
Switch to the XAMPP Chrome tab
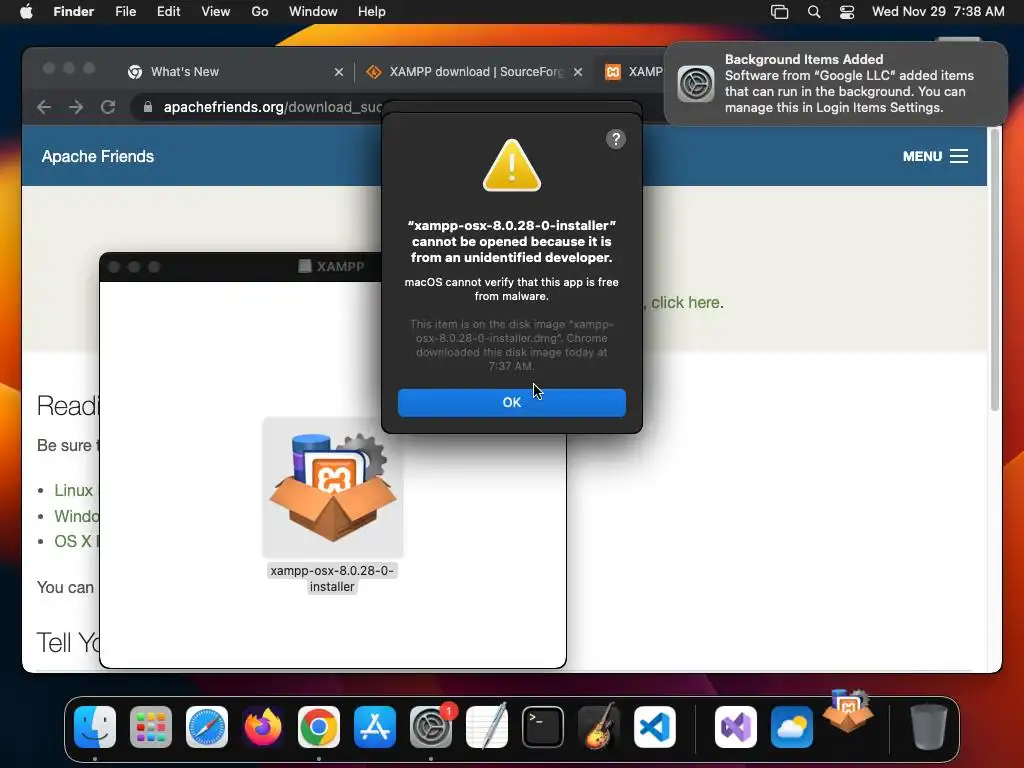coord(633,72)
